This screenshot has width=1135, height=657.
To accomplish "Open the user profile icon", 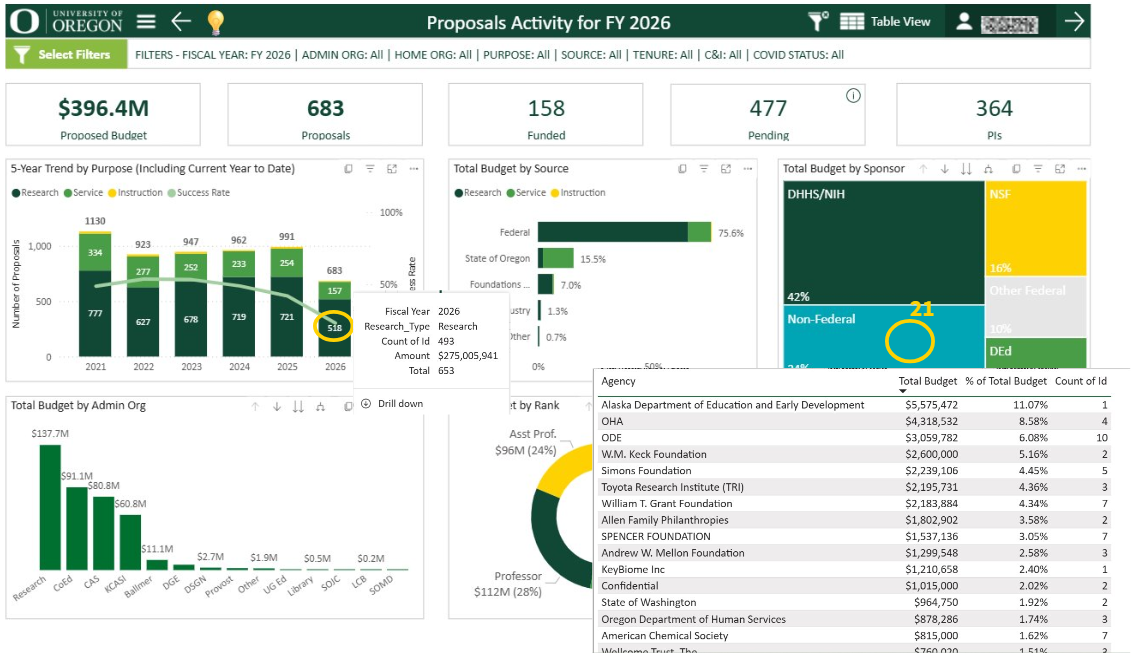I will tap(963, 22).
